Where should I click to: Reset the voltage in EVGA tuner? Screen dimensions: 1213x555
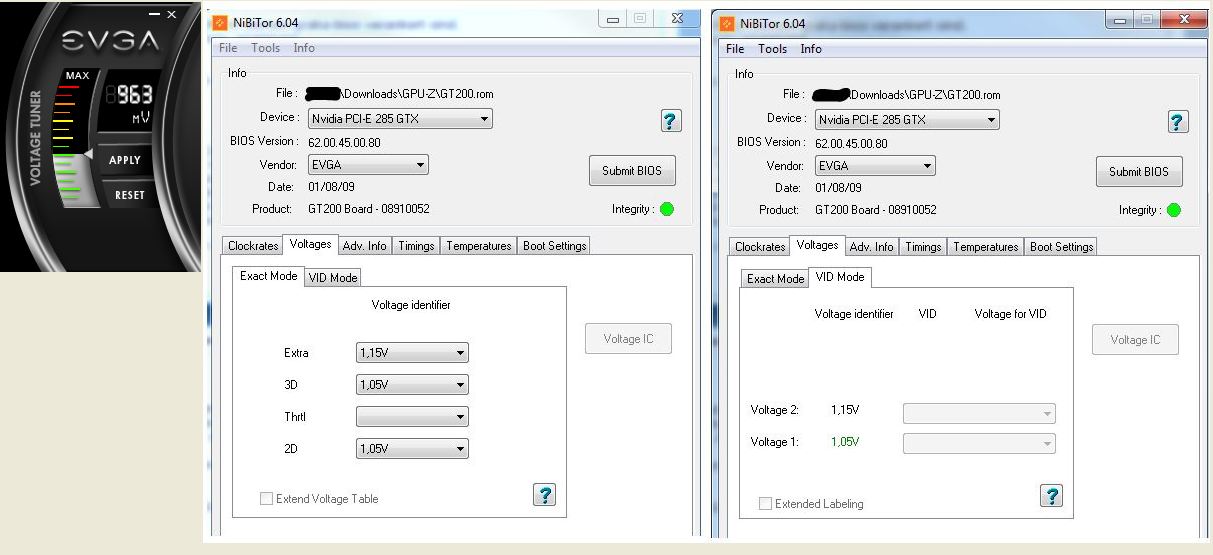tap(129, 195)
